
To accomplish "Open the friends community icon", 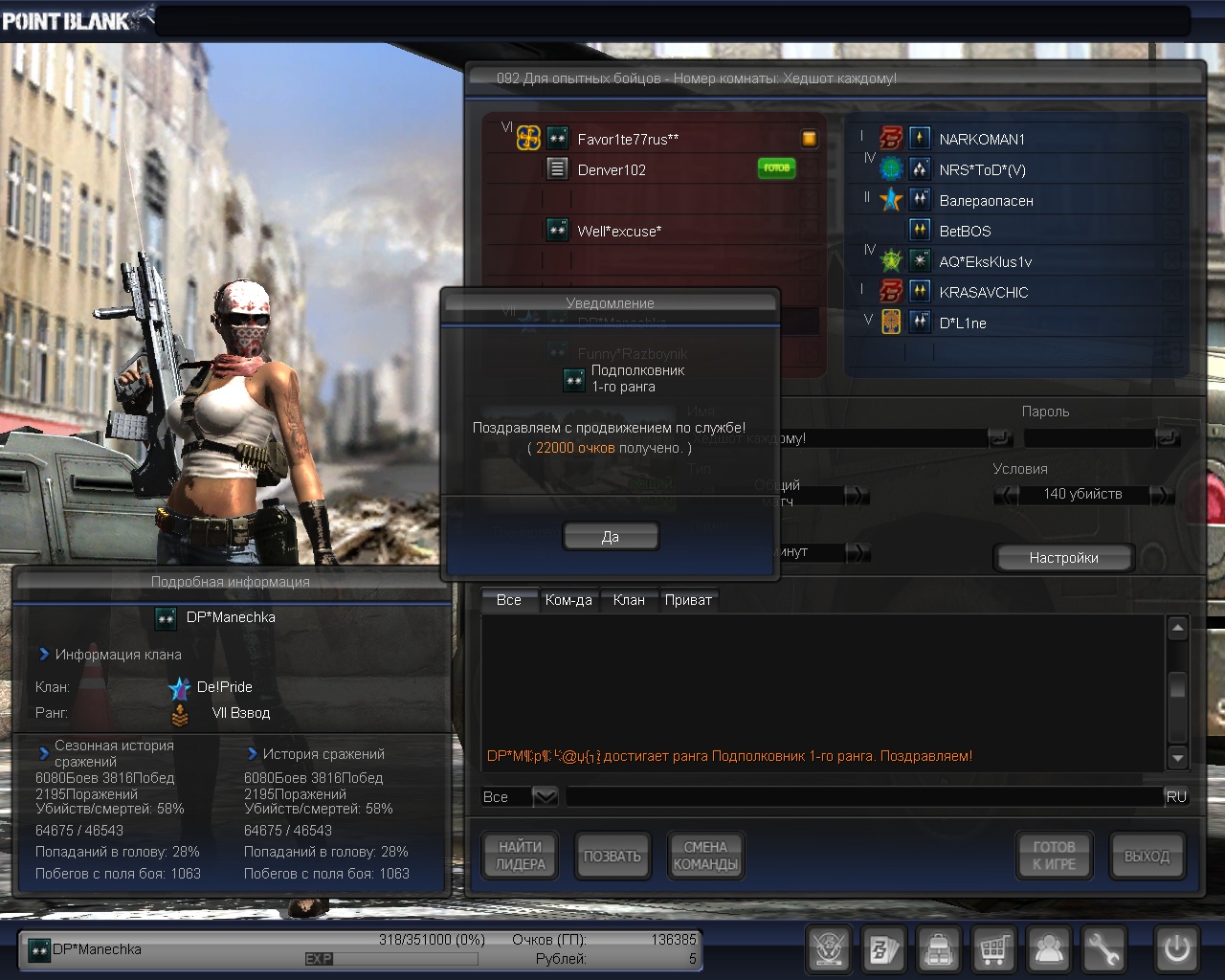I will click(x=1049, y=949).
